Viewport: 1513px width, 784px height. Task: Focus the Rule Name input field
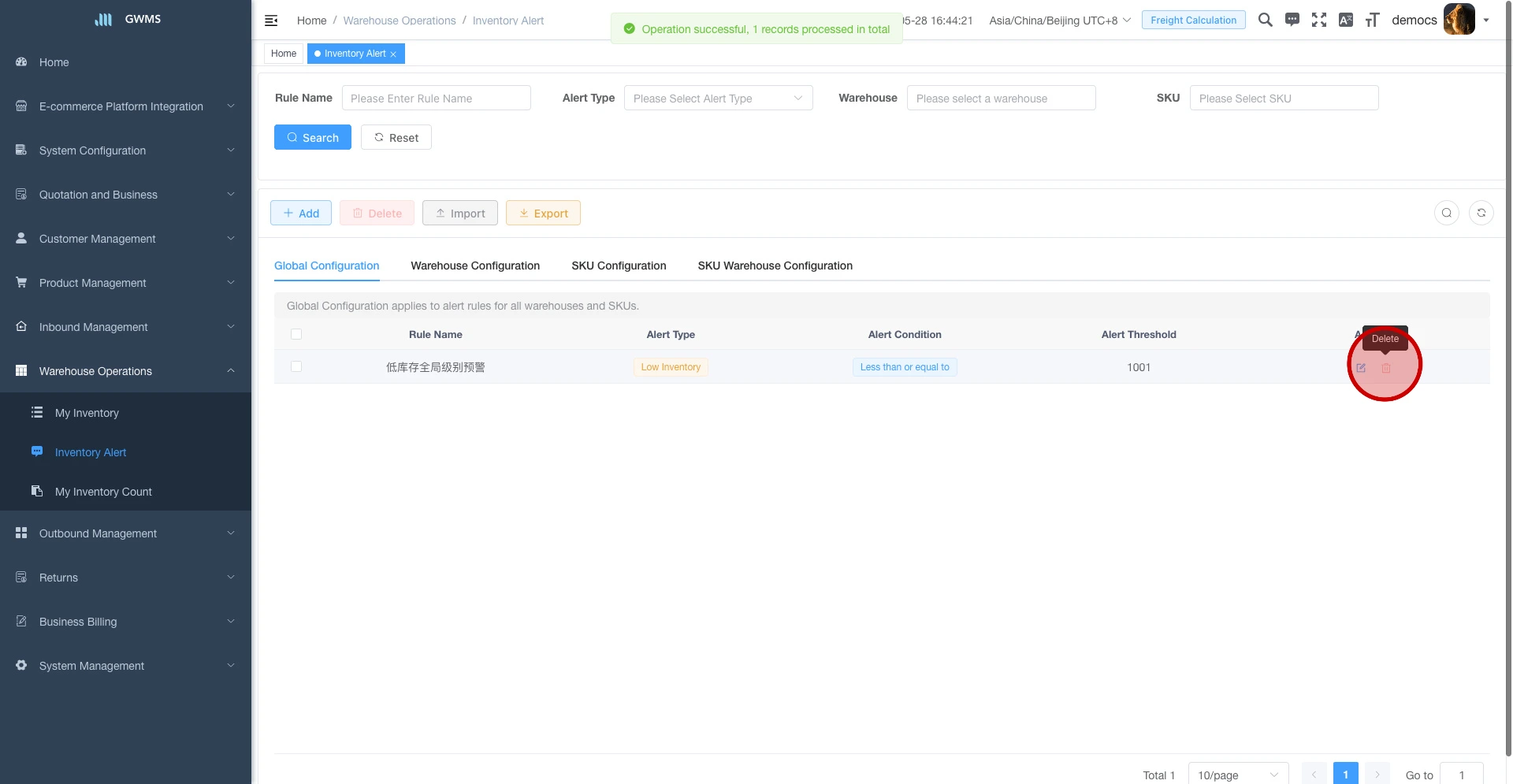(436, 98)
